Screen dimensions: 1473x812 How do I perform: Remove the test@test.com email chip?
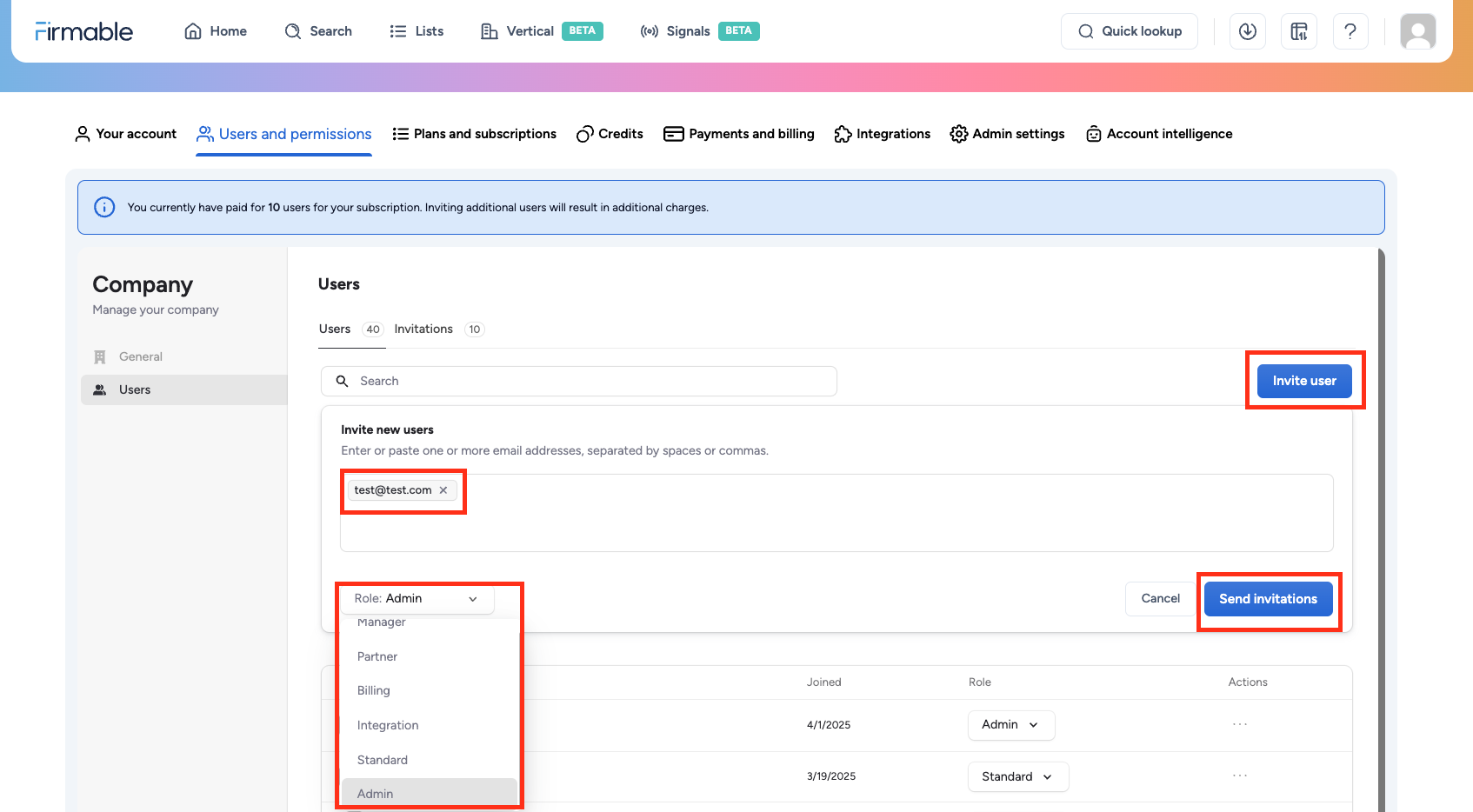[443, 490]
